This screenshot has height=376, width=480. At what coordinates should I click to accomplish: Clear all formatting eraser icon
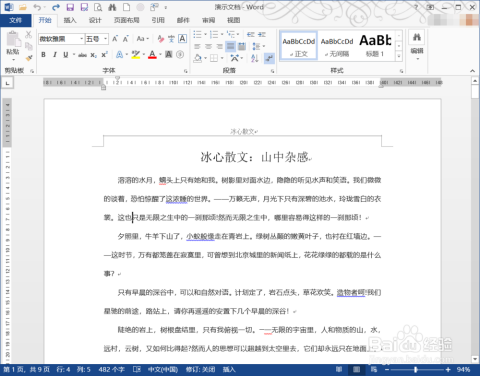coord(161,39)
